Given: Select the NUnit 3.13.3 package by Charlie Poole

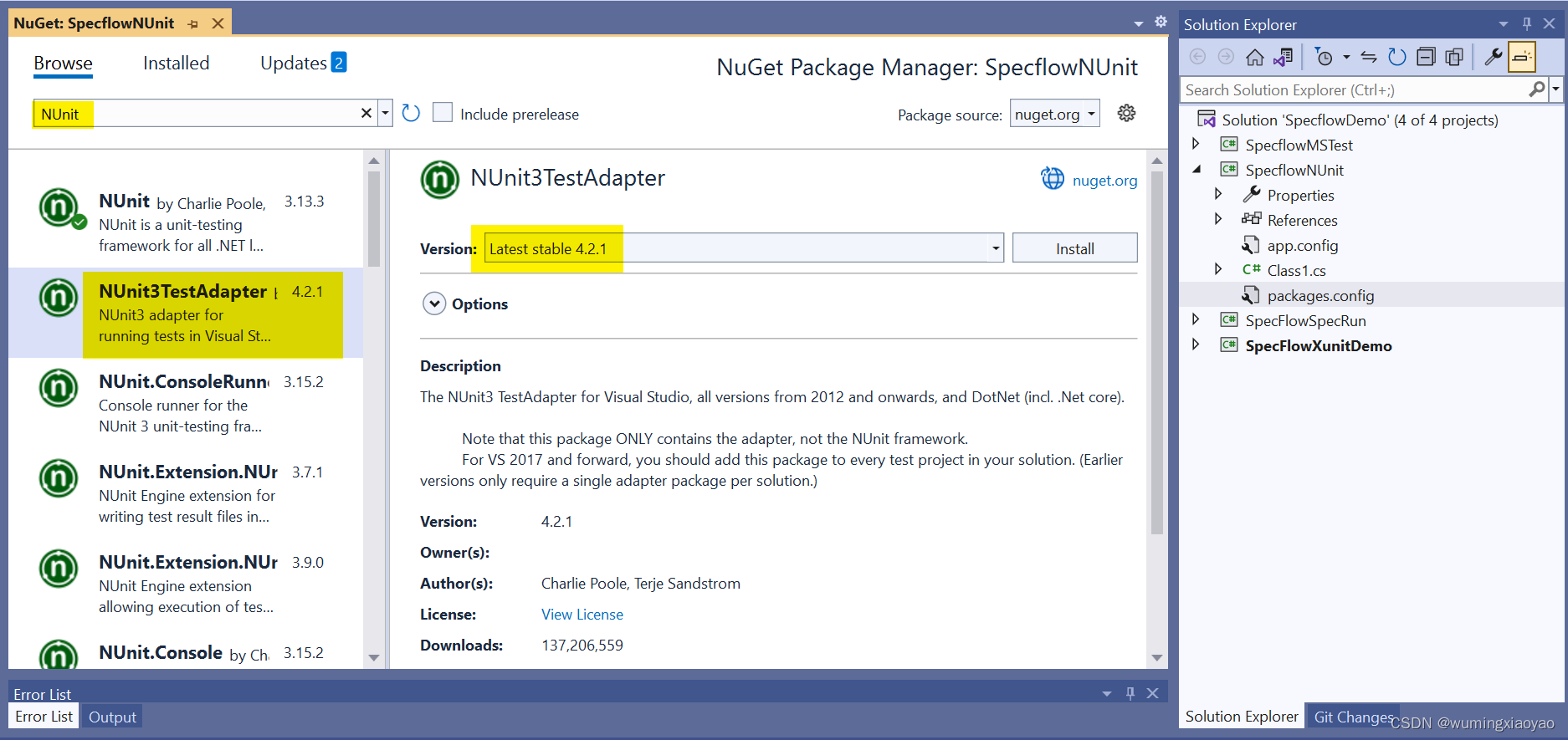Looking at the screenshot, I should pos(186,222).
